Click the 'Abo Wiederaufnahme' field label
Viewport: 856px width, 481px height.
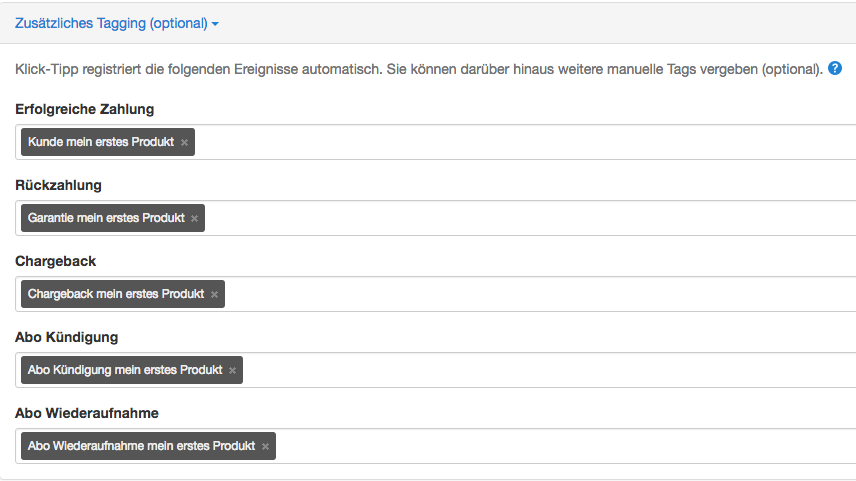click(87, 413)
